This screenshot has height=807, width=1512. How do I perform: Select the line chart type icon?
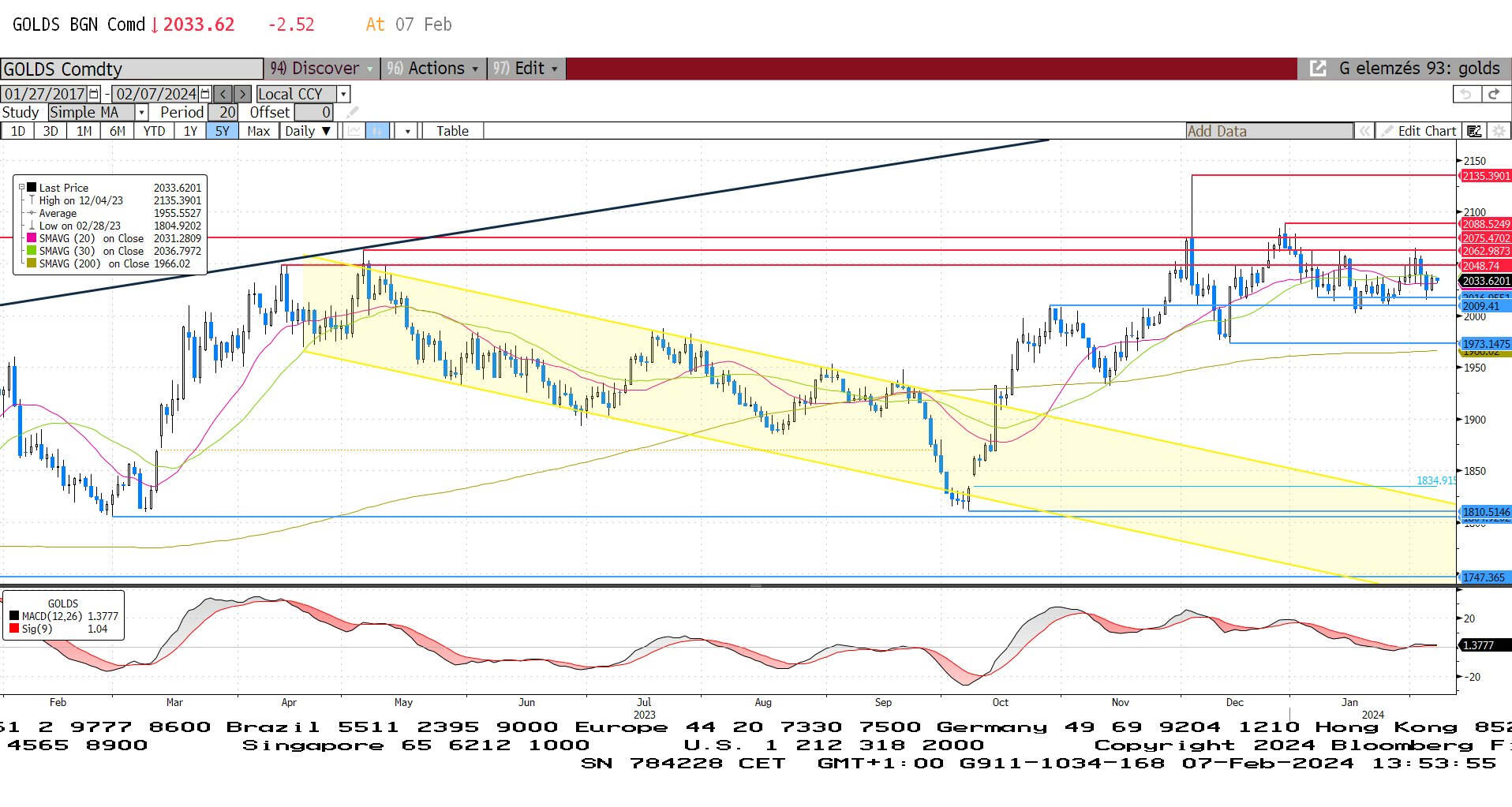(x=354, y=131)
